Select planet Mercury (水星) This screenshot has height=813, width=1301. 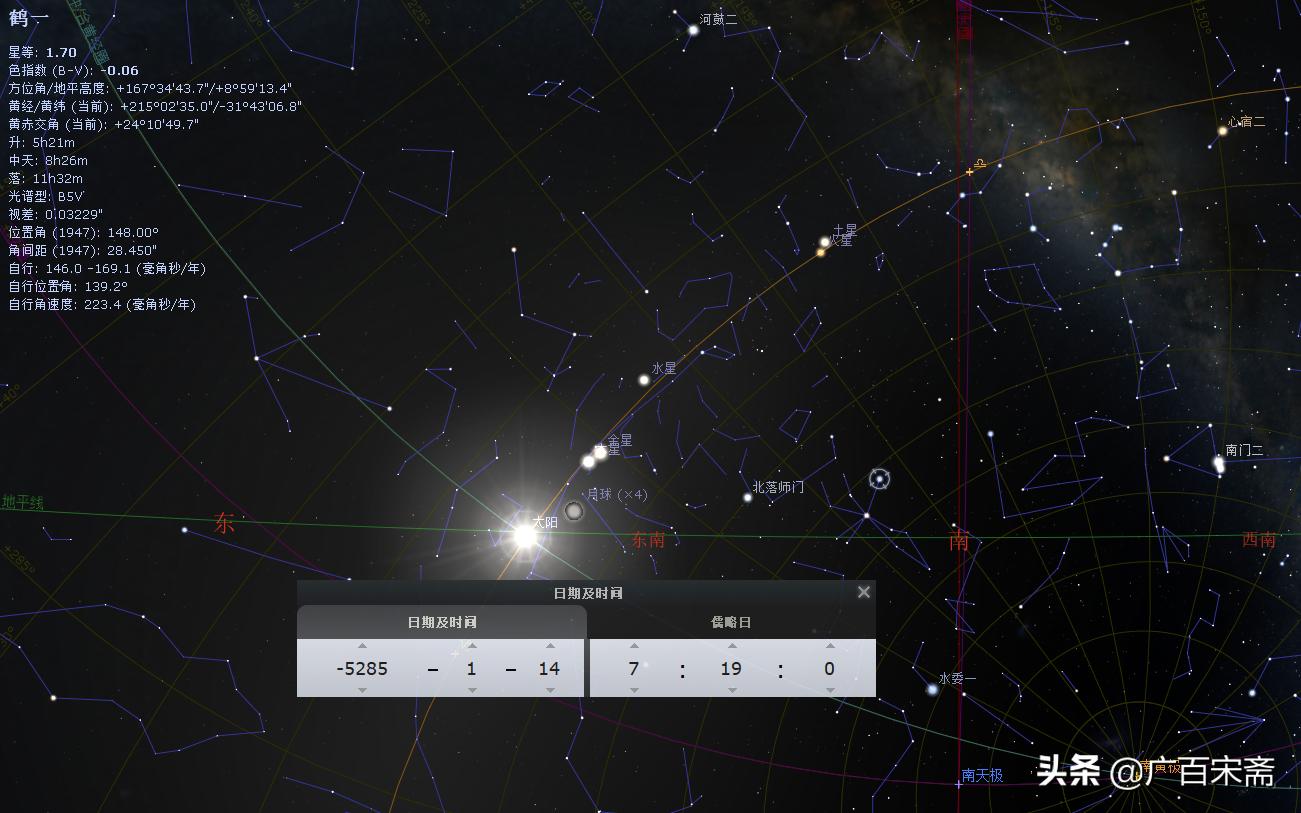click(644, 380)
